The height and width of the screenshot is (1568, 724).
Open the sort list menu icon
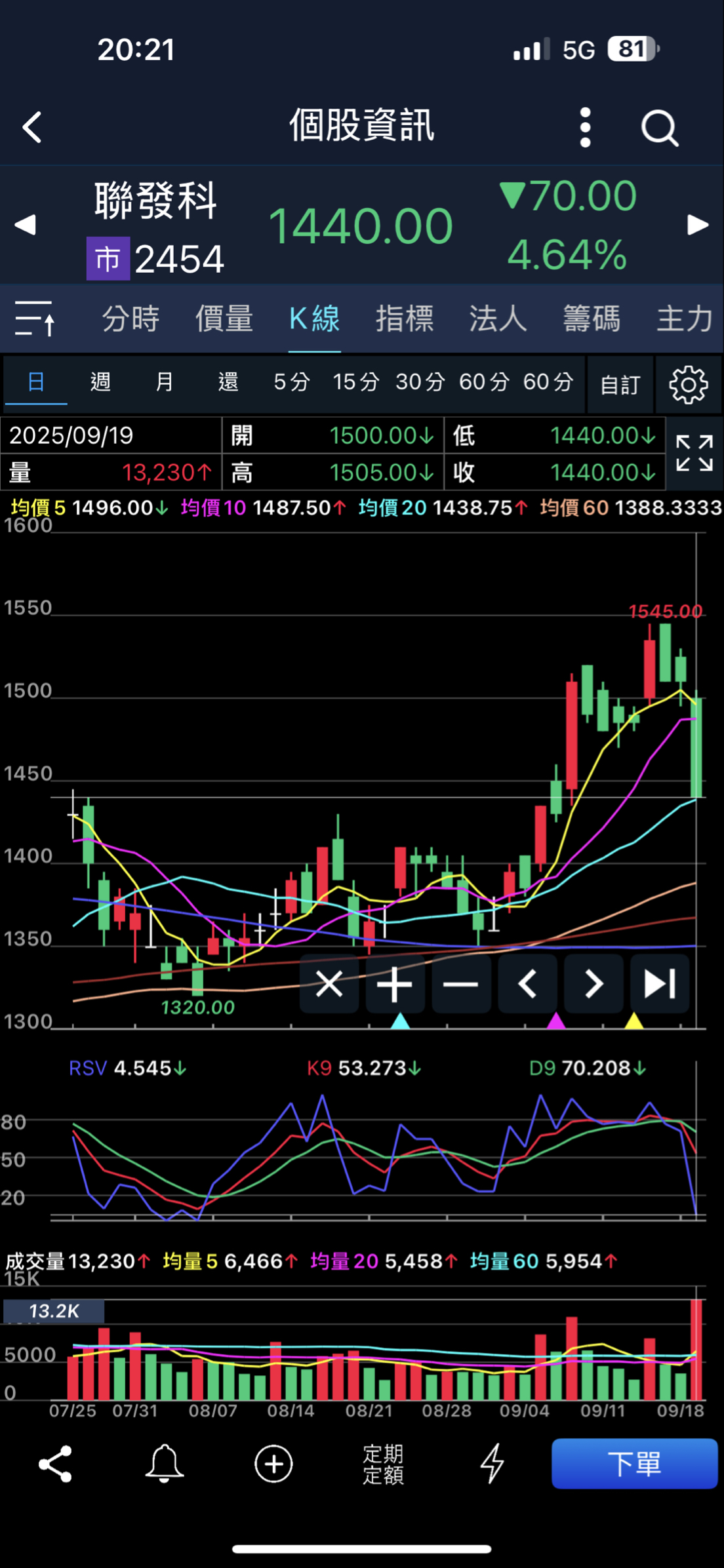point(35,319)
